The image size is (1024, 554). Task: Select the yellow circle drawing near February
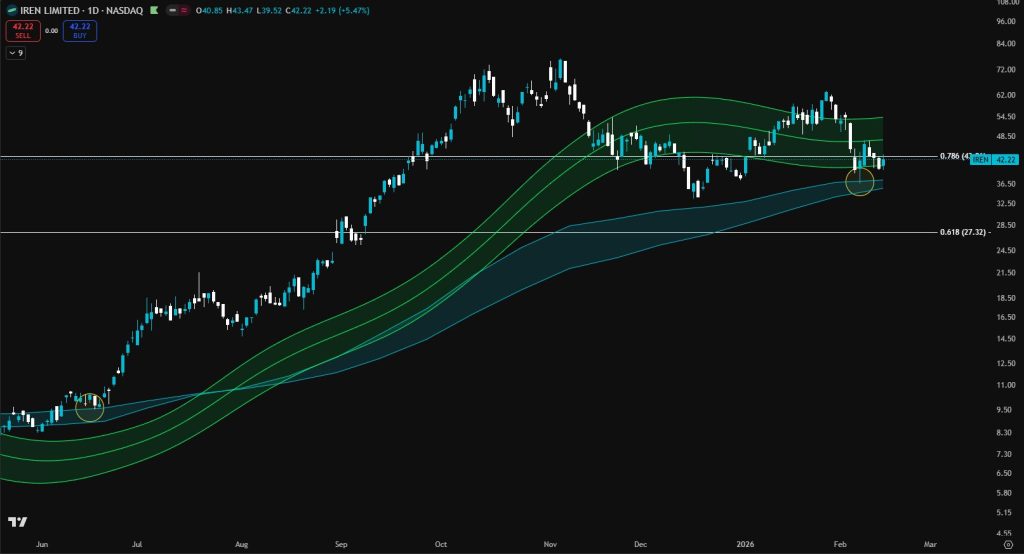point(860,181)
